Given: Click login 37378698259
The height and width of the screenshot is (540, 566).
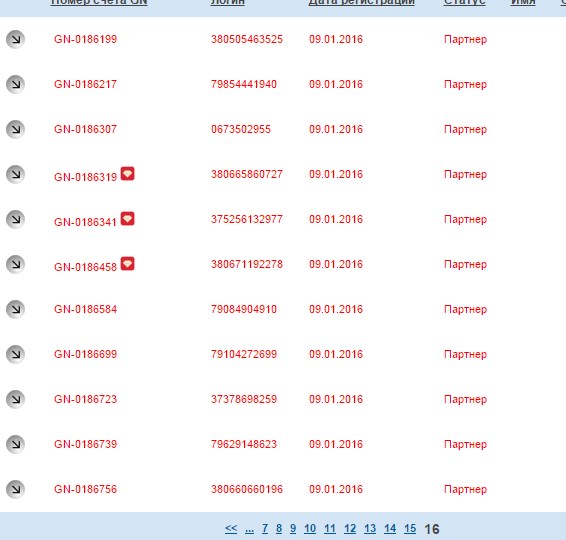Looking at the screenshot, I should pos(244,399).
